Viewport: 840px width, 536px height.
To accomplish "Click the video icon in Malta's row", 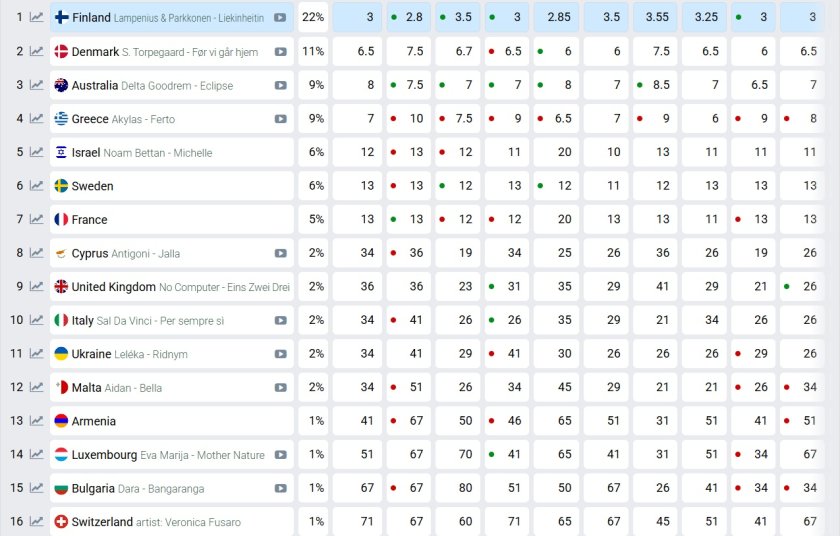I will point(281,387).
